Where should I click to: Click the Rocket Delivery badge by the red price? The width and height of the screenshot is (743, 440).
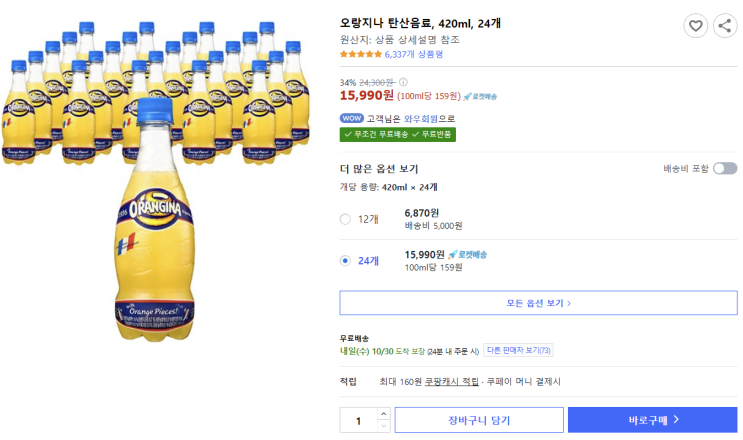[x=480, y=96]
